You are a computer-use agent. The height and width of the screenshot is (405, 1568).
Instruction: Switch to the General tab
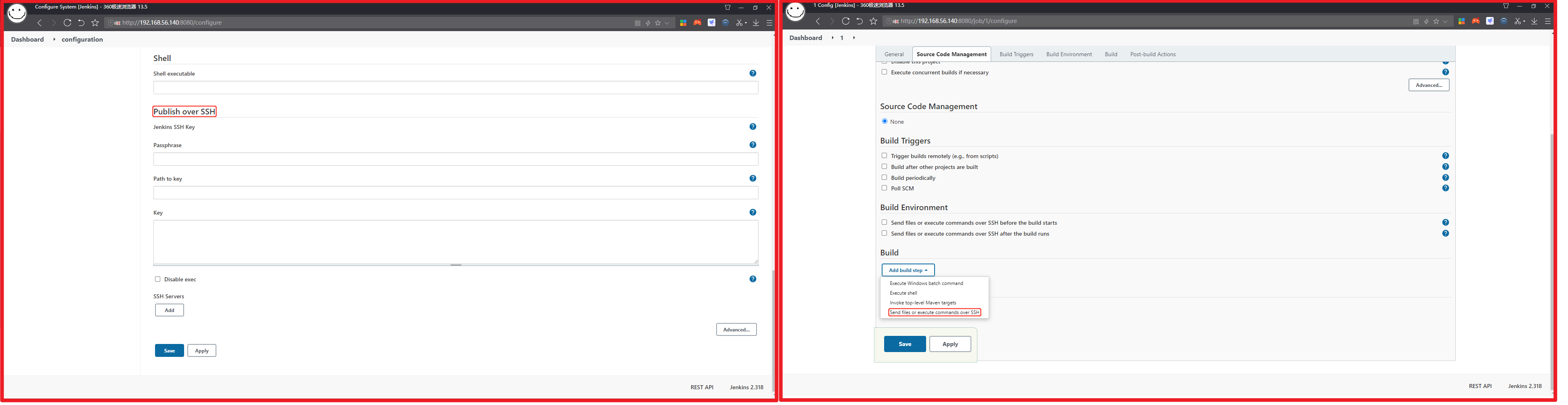point(893,54)
